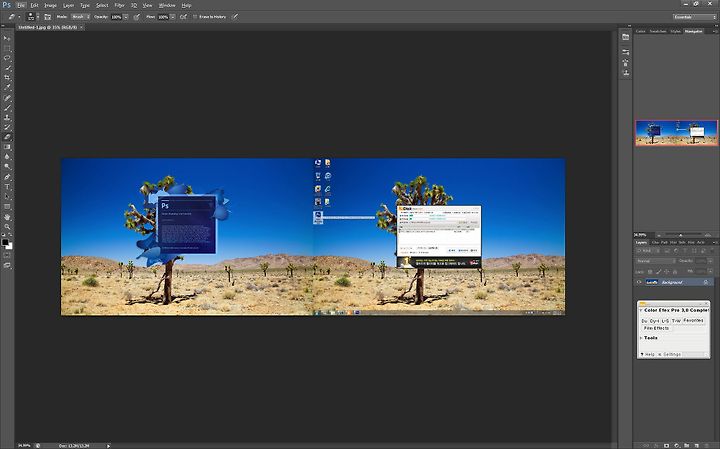The image size is (720, 449).
Task: Select the Brush tool
Action: (x=7, y=108)
